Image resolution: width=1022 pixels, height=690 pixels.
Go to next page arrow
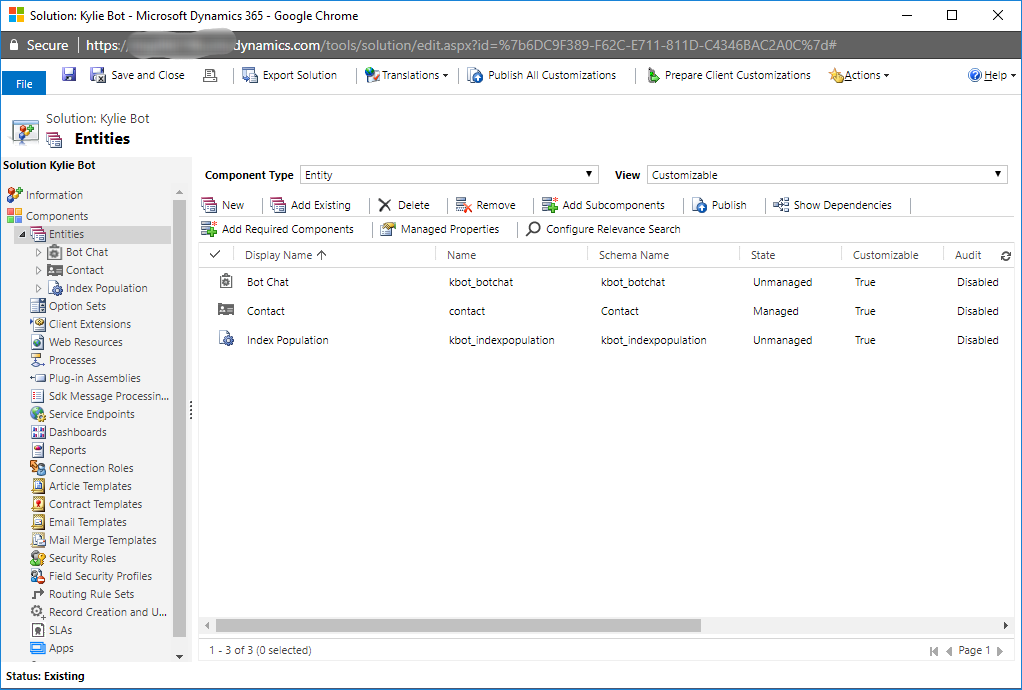[x=1000, y=651]
